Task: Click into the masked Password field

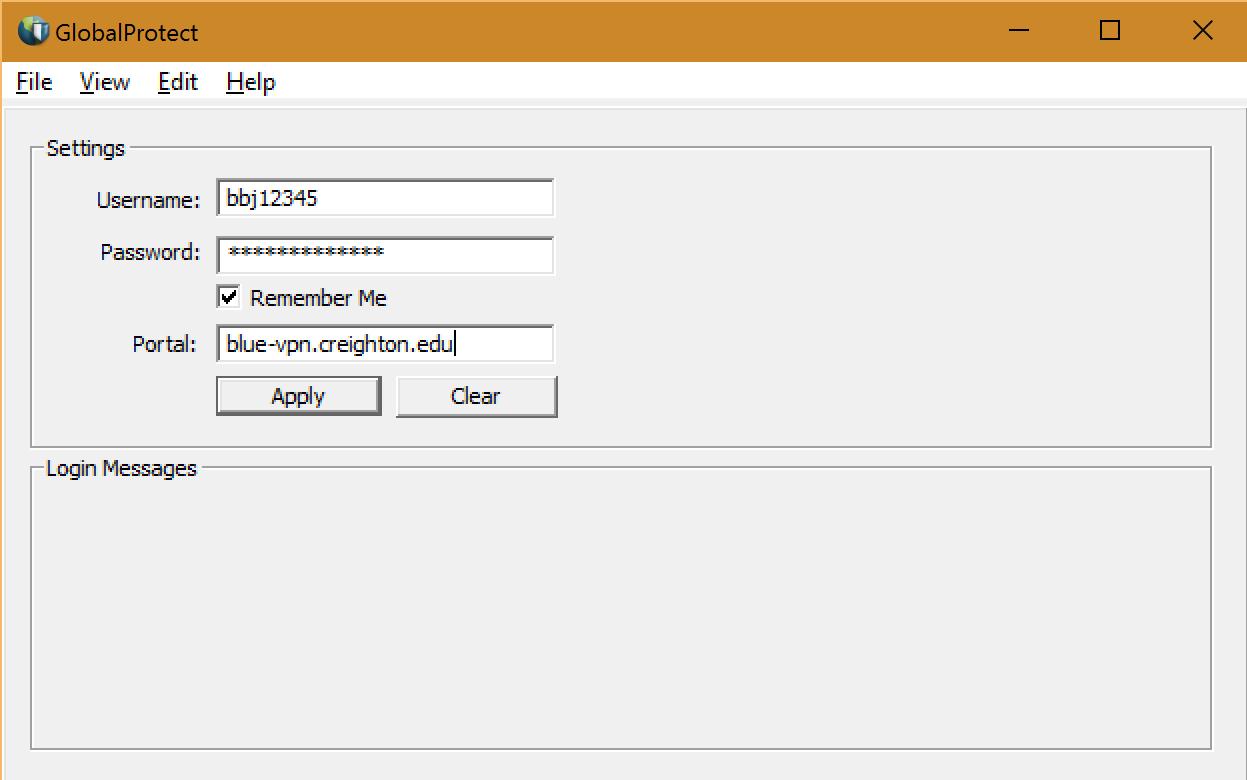Action: pos(384,255)
